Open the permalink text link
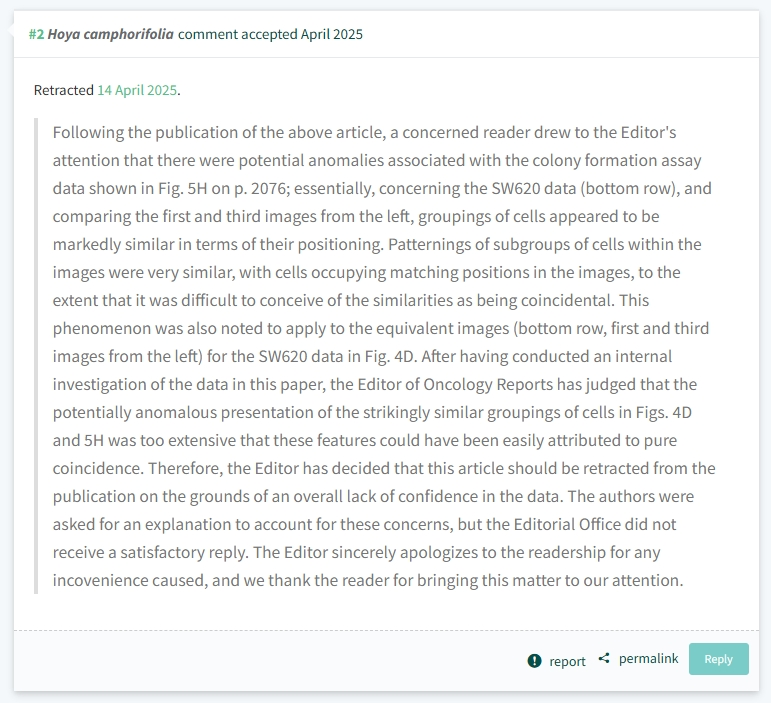Image resolution: width=771 pixels, height=703 pixels. click(x=649, y=658)
